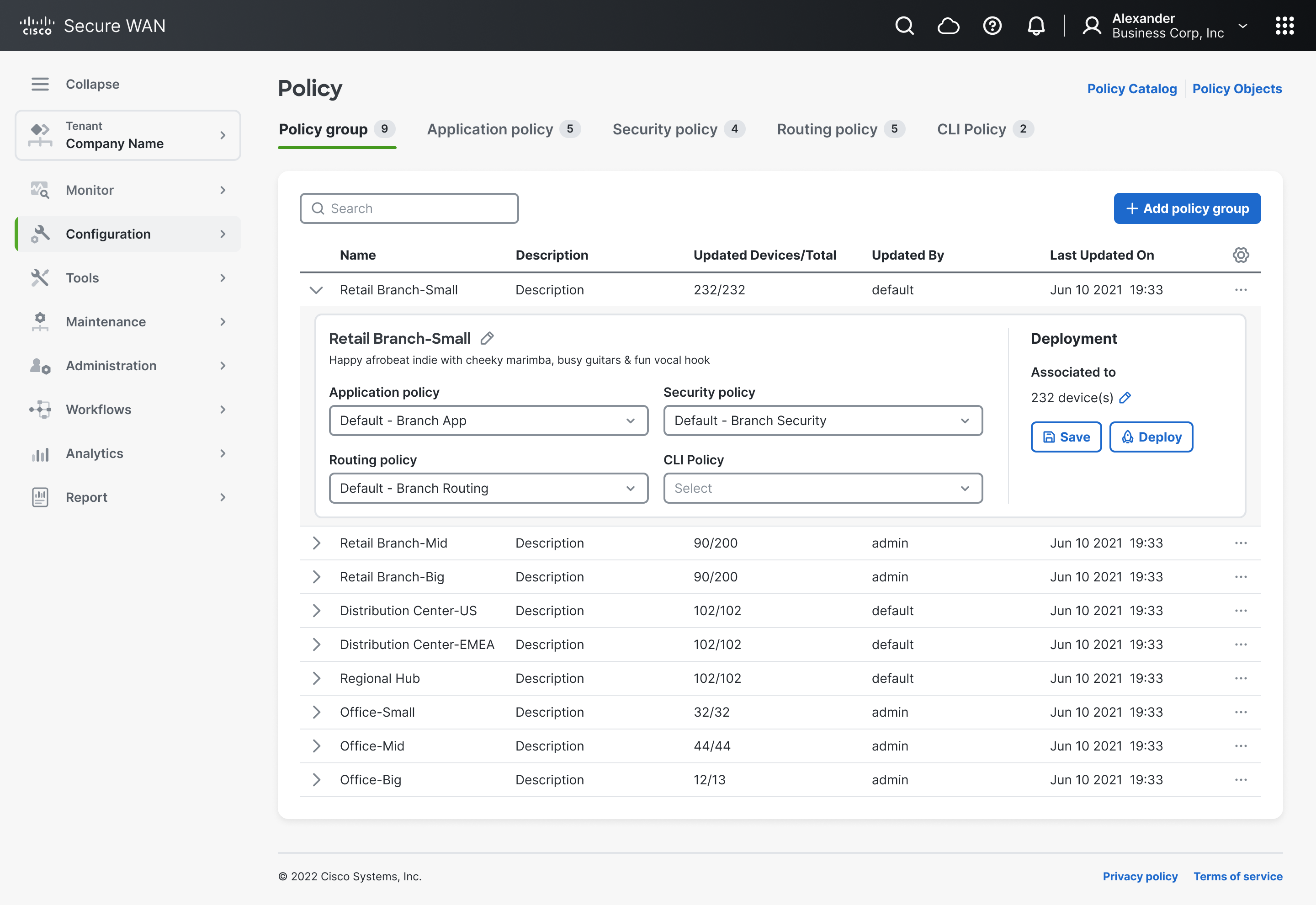Open the Tenant Company Name selector
Viewport: 1316px width, 905px height.
pyautogui.click(x=127, y=135)
